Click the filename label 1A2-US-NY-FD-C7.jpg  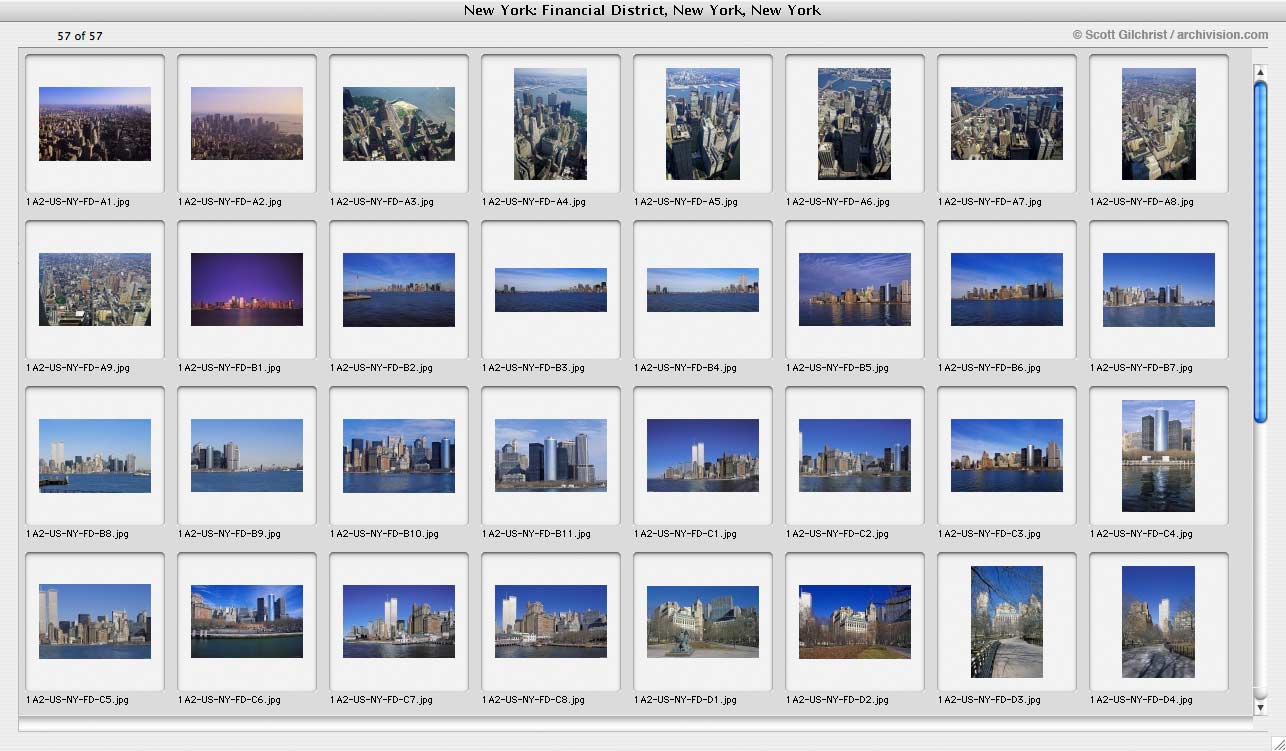click(382, 700)
